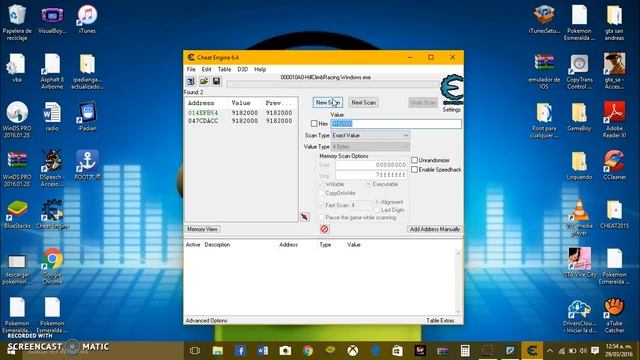
Task: Open the D3D menu
Action: point(242,69)
